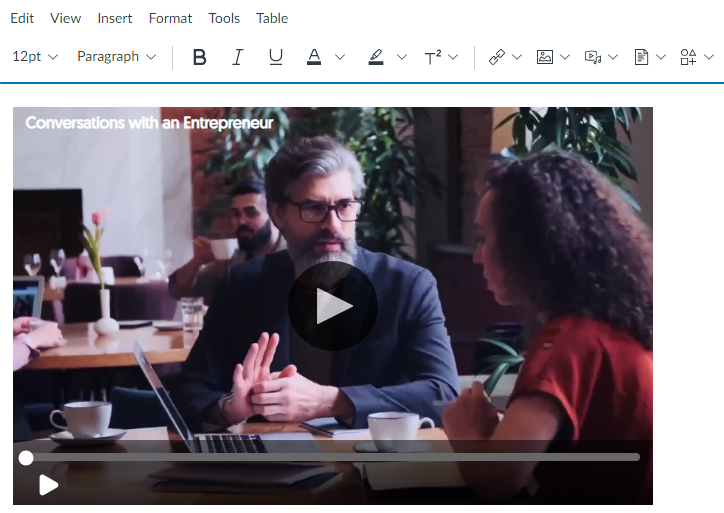Click the 'Conversations with an Entrepreneur' video title

(x=149, y=123)
